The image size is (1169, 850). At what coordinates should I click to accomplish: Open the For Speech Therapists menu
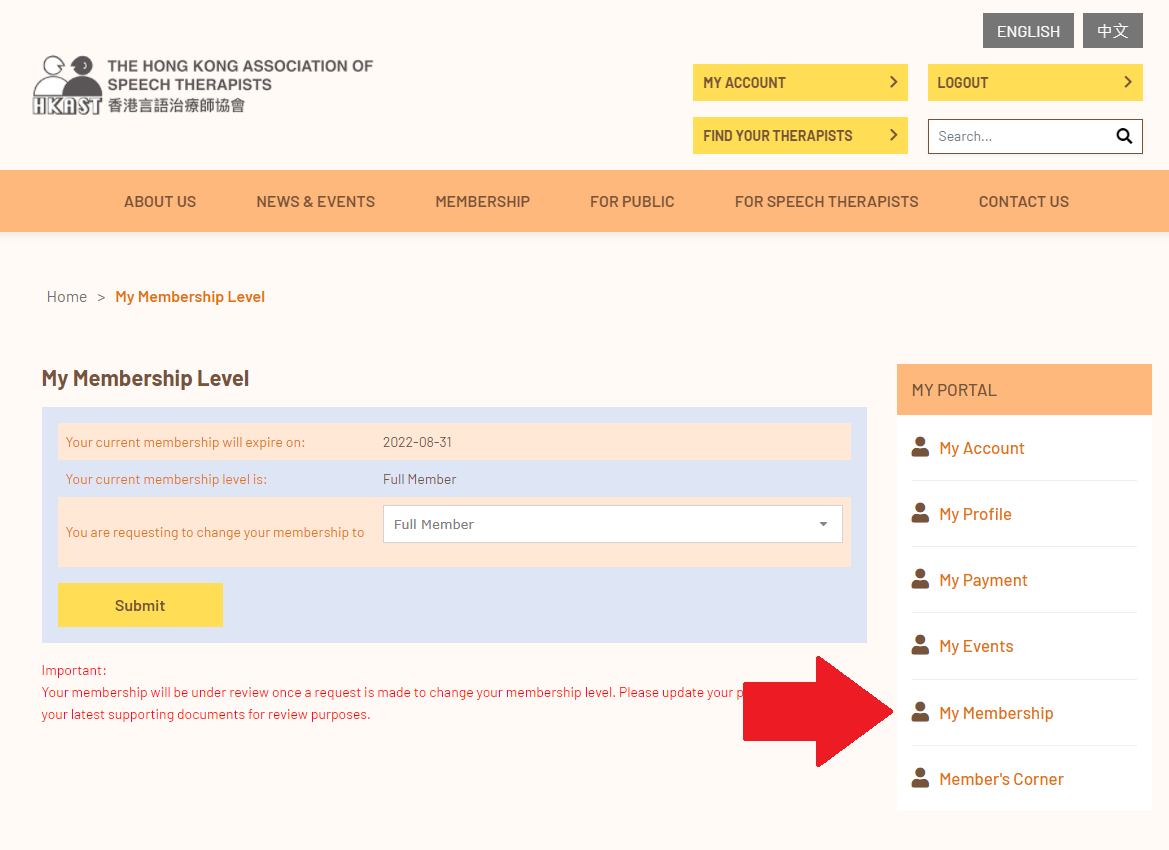(x=826, y=201)
